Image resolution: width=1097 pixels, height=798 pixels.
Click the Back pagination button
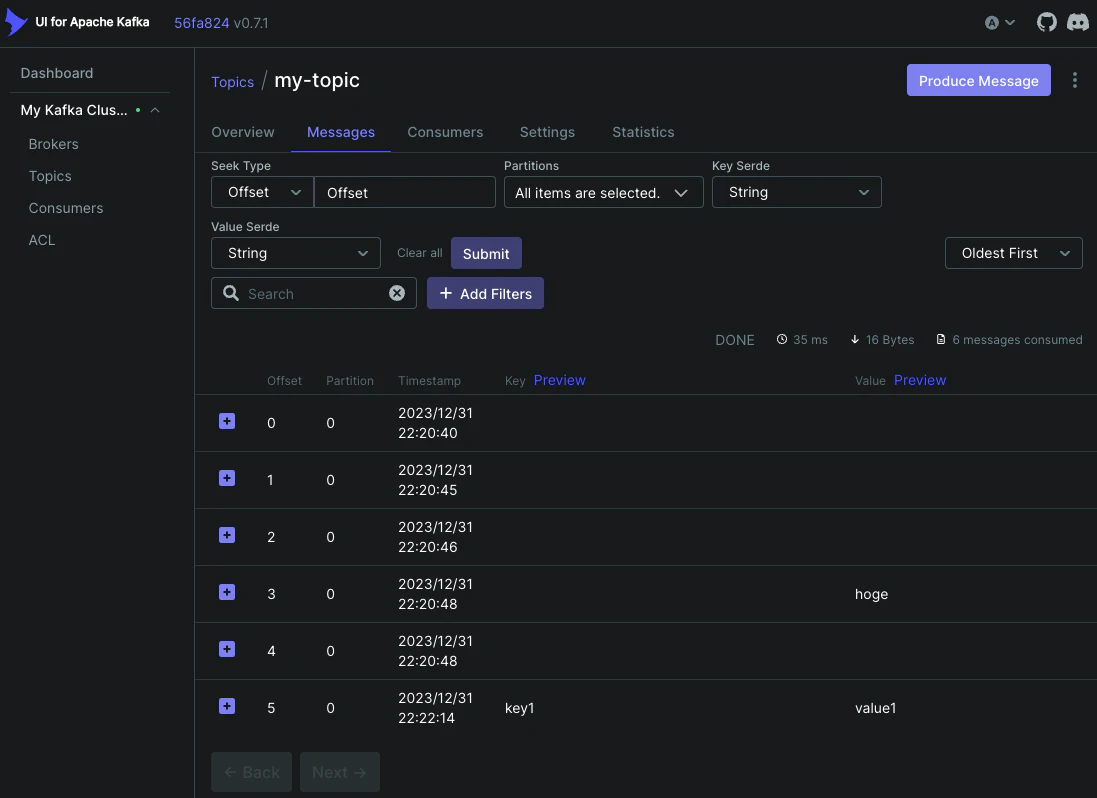point(251,772)
